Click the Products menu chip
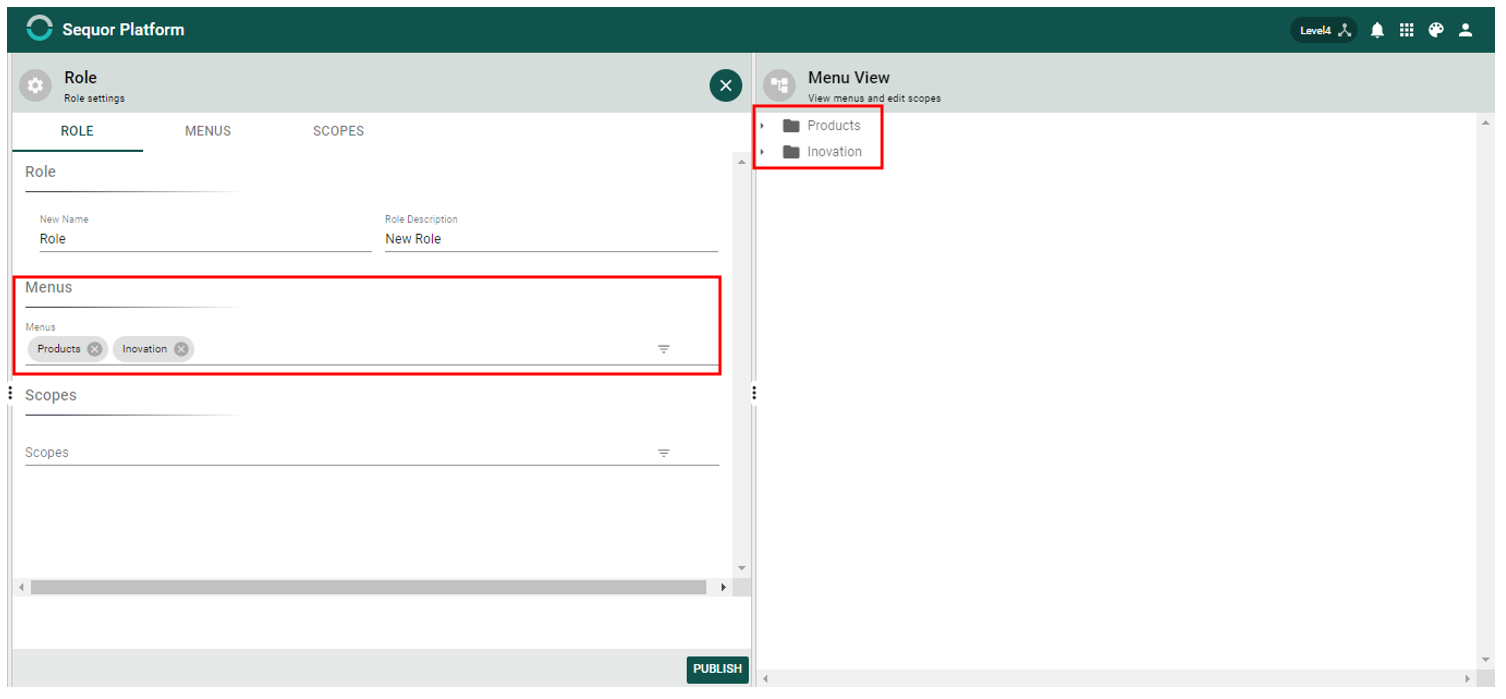The width and height of the screenshot is (1506, 699). pyautogui.click(x=67, y=349)
